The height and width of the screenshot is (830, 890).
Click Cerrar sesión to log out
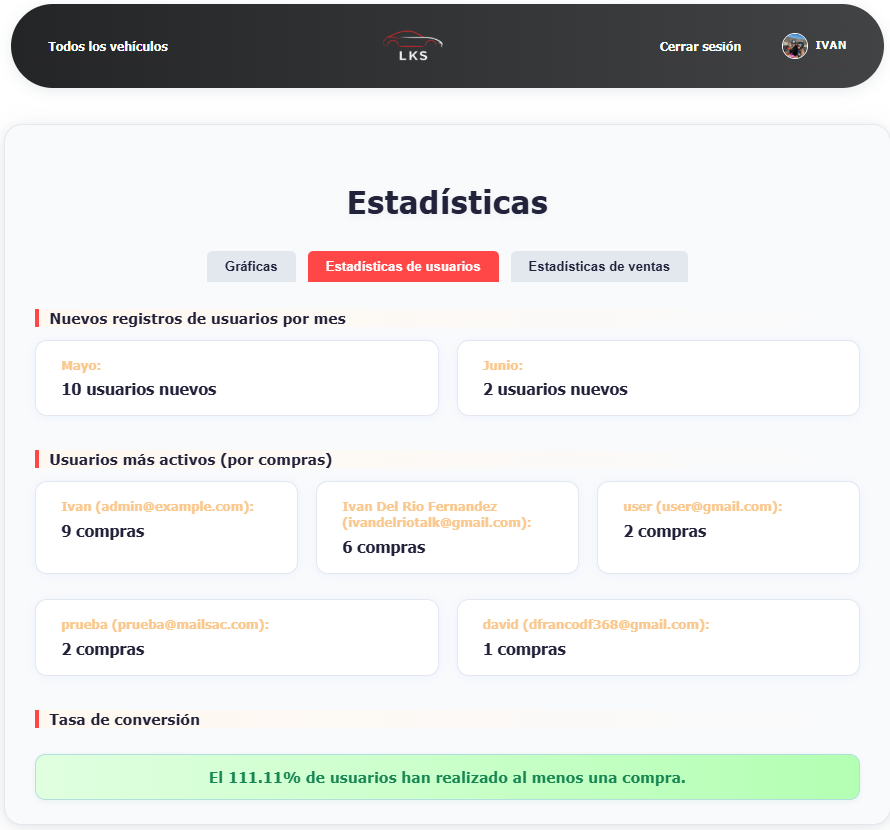coord(700,47)
